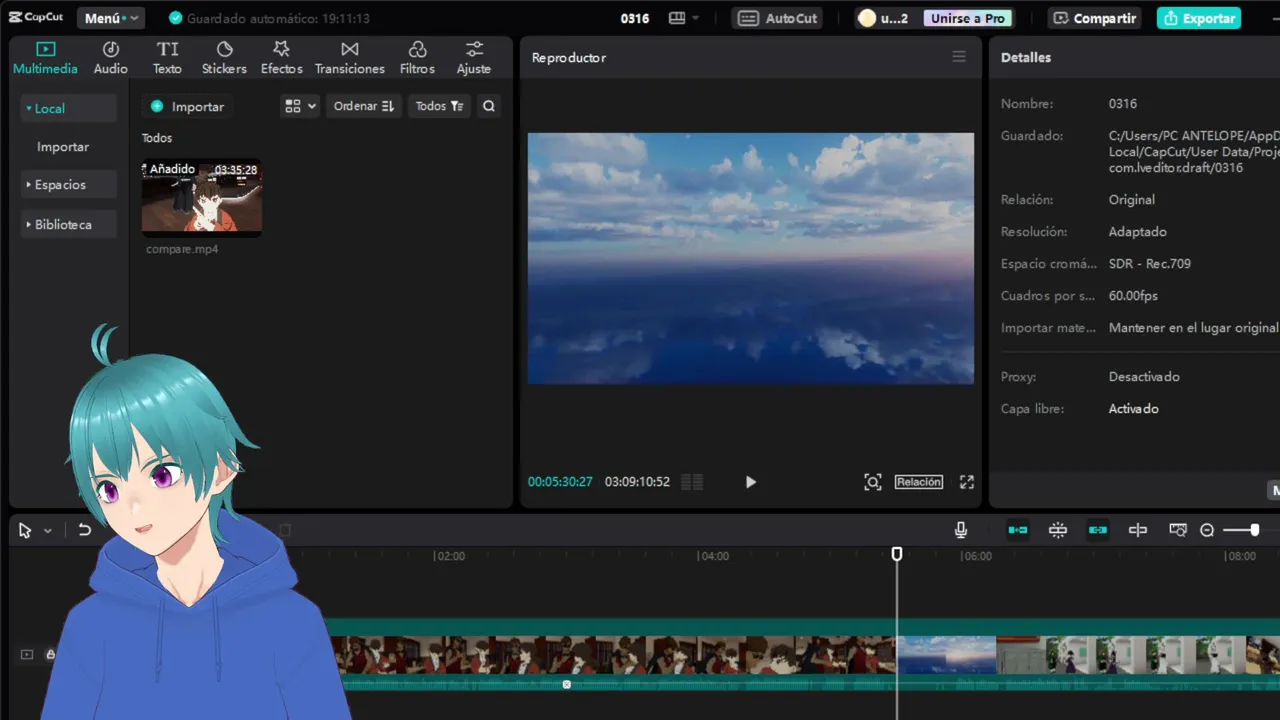Click the keyframe marker on the audio track
The height and width of the screenshot is (720, 1280).
point(567,685)
